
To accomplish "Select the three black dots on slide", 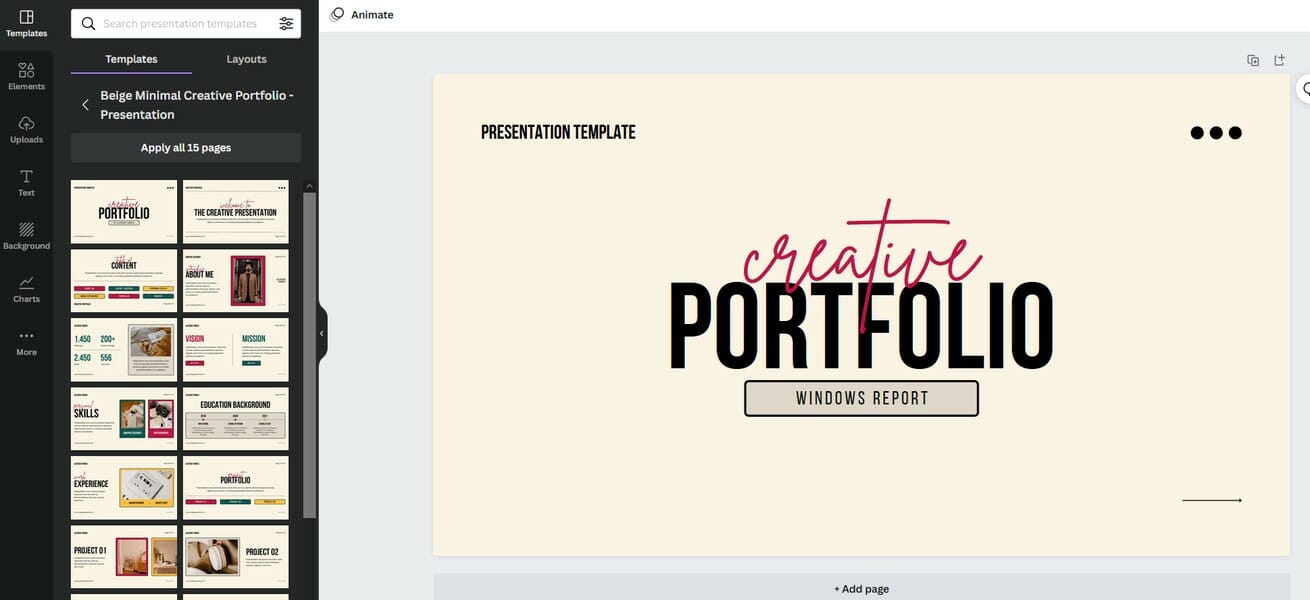I will tap(1216, 133).
